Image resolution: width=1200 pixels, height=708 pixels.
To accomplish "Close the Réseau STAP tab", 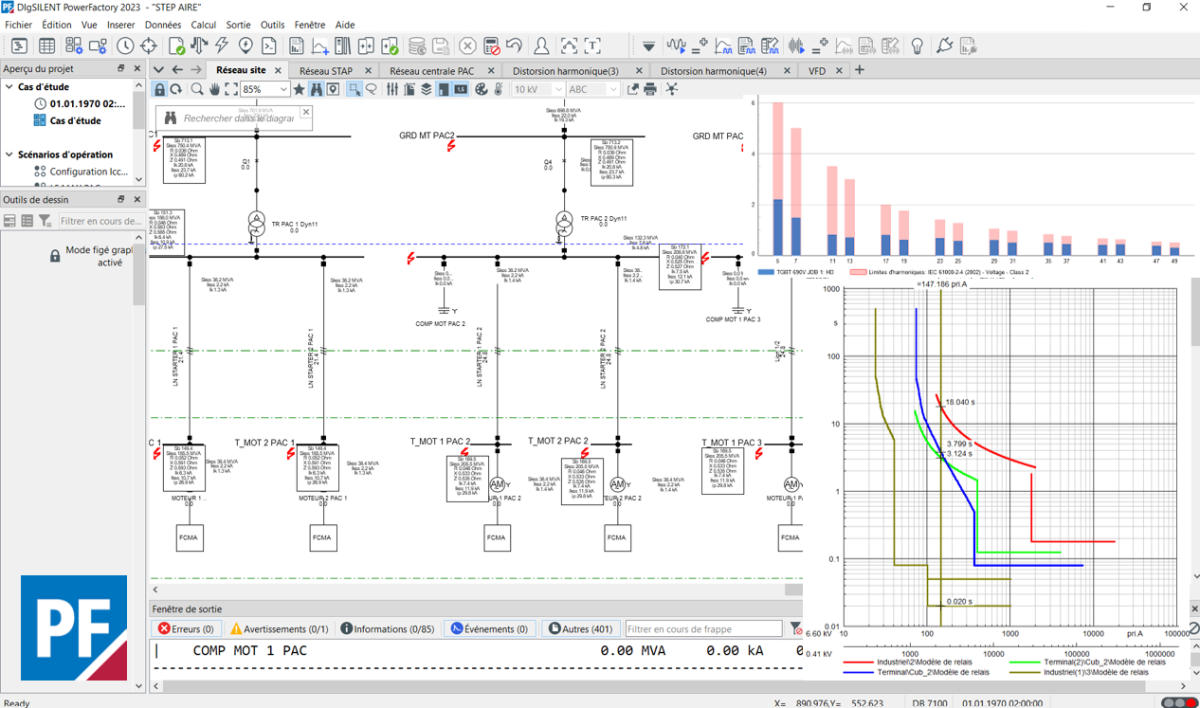I will pos(368,71).
